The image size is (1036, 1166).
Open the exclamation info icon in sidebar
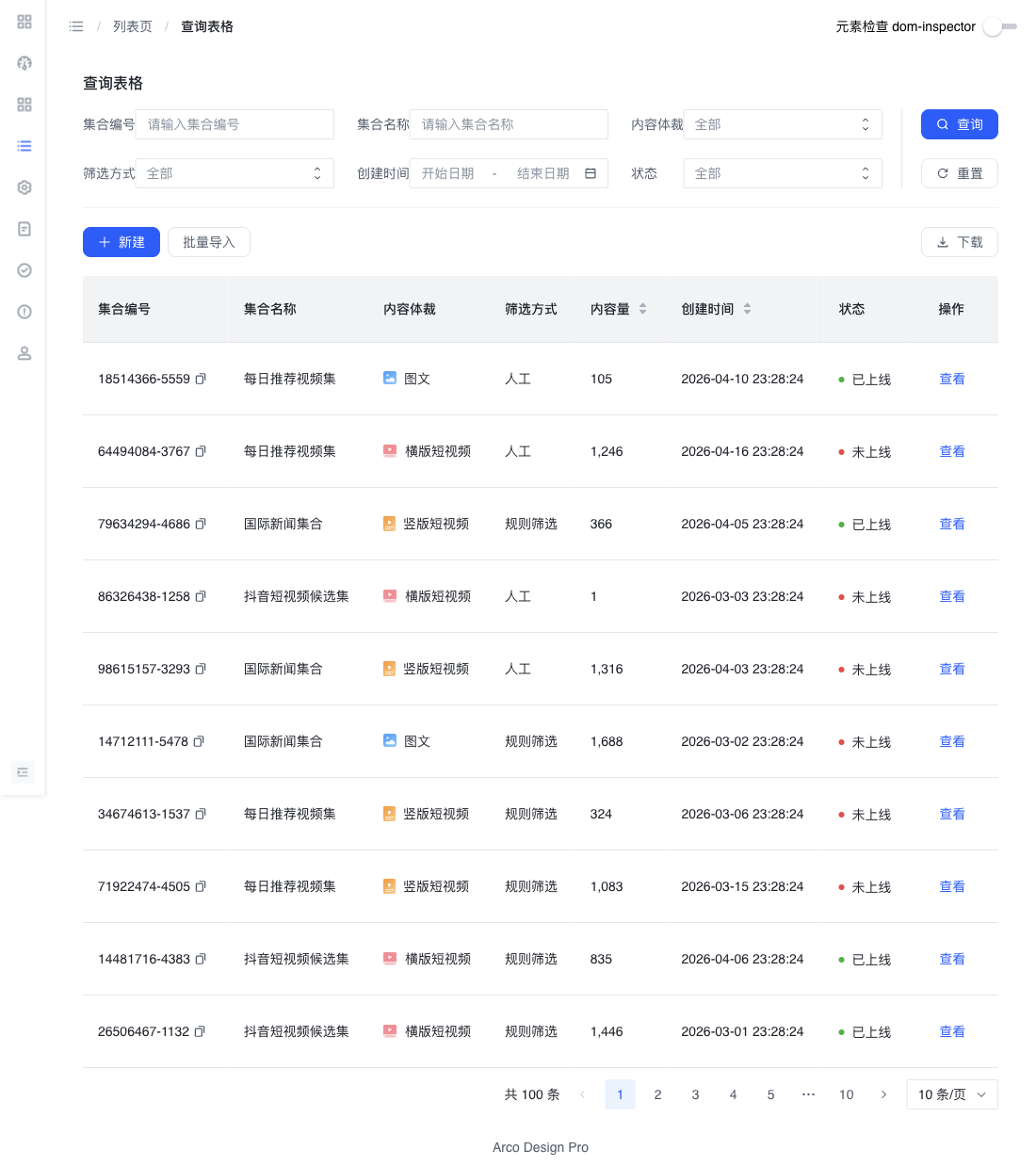pyautogui.click(x=24, y=312)
